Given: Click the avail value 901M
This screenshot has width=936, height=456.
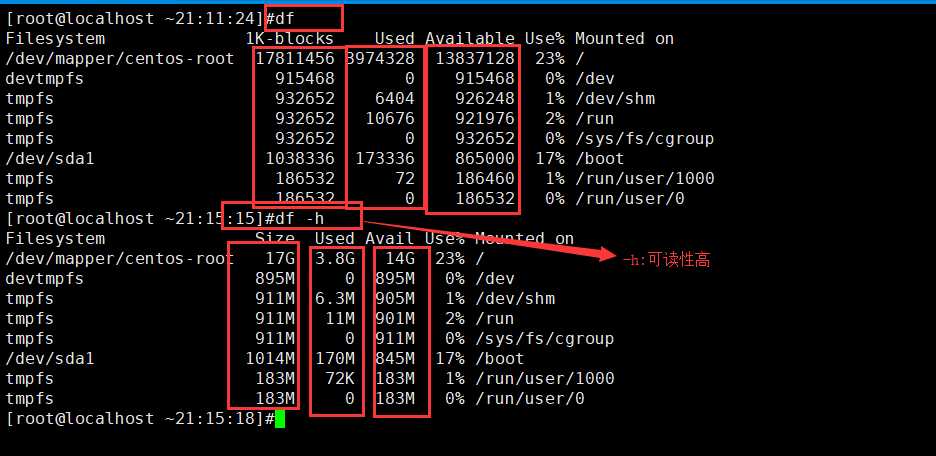Looking at the screenshot, I should (x=395, y=319).
